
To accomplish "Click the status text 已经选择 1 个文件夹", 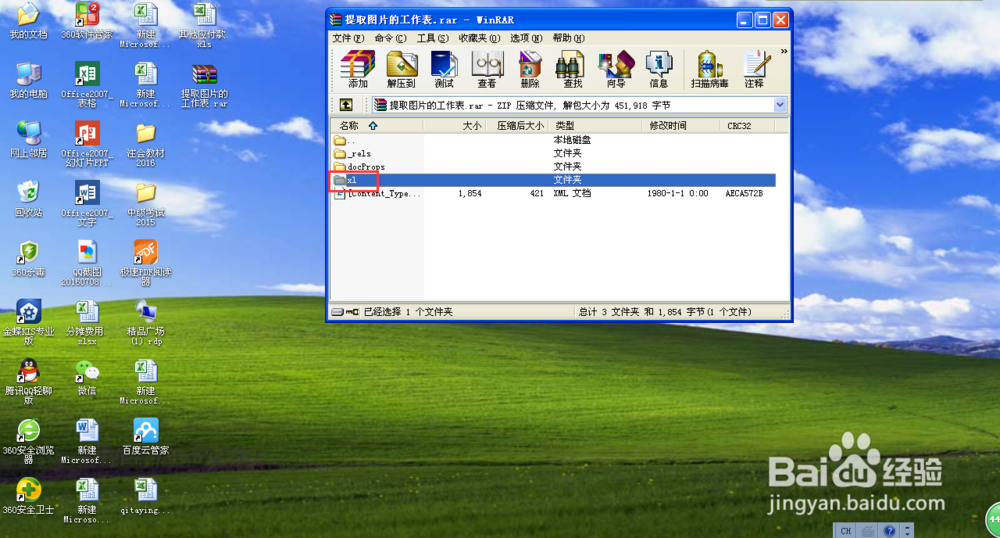I will click(x=408, y=312).
